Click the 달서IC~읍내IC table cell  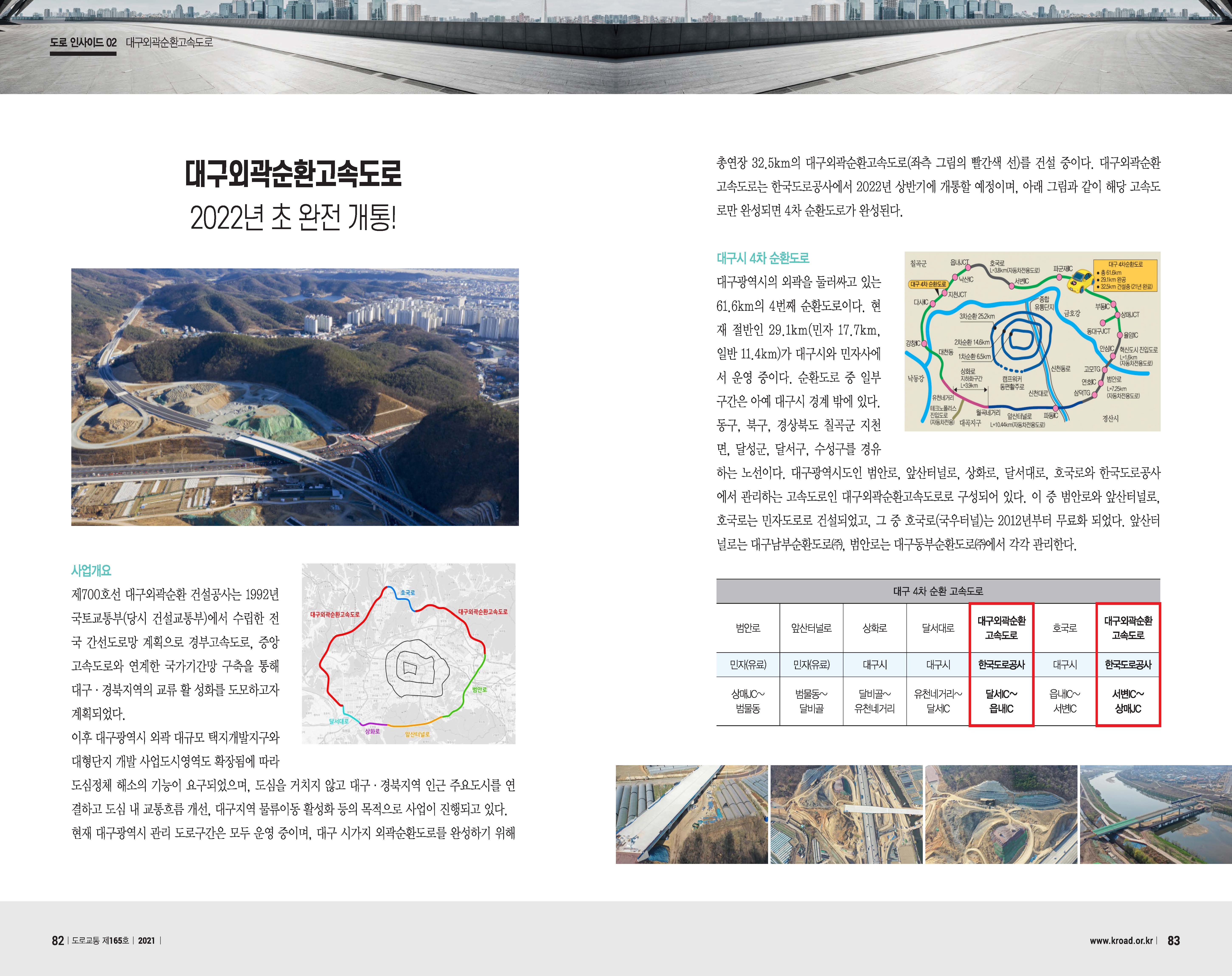point(1001,701)
